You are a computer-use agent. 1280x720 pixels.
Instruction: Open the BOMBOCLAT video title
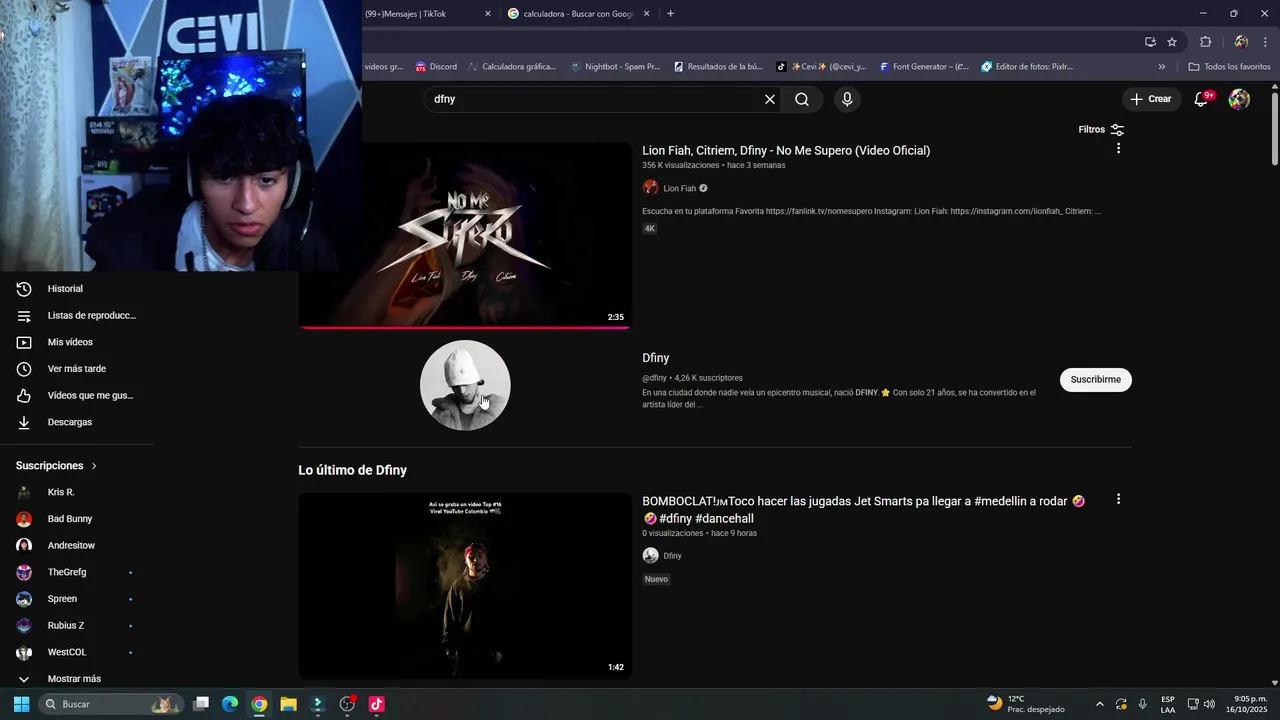pos(863,510)
